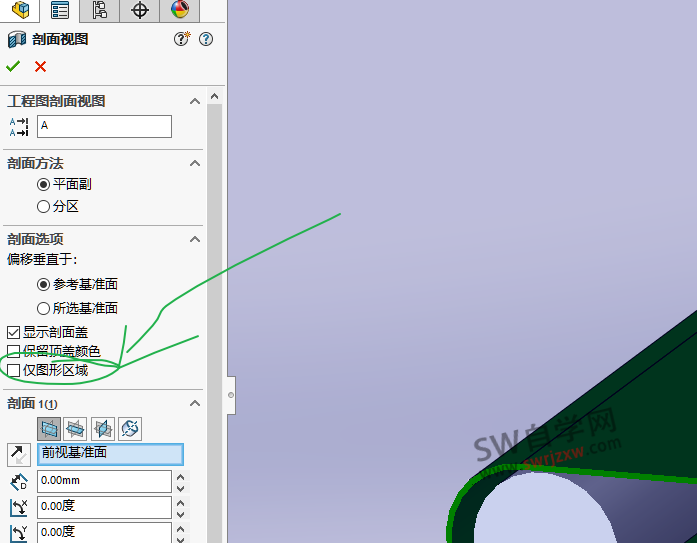
Task: Increase the Y rotation spinner up
Action: 180,529
